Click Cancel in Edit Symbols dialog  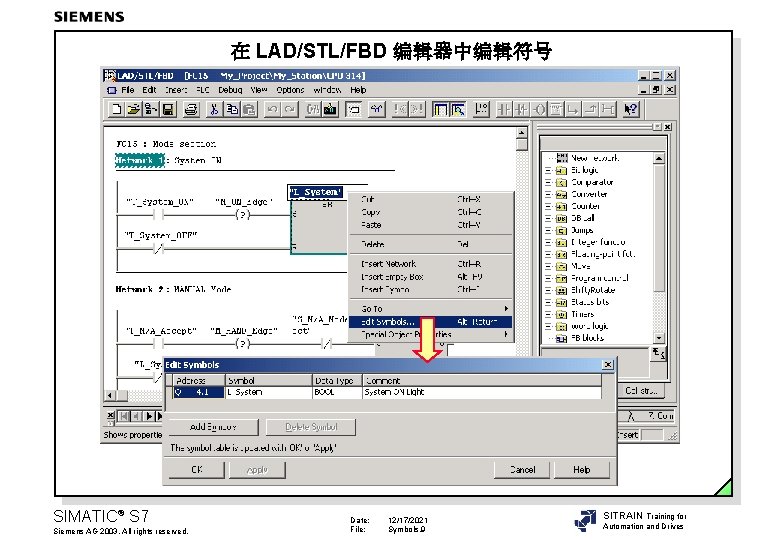pos(522,470)
